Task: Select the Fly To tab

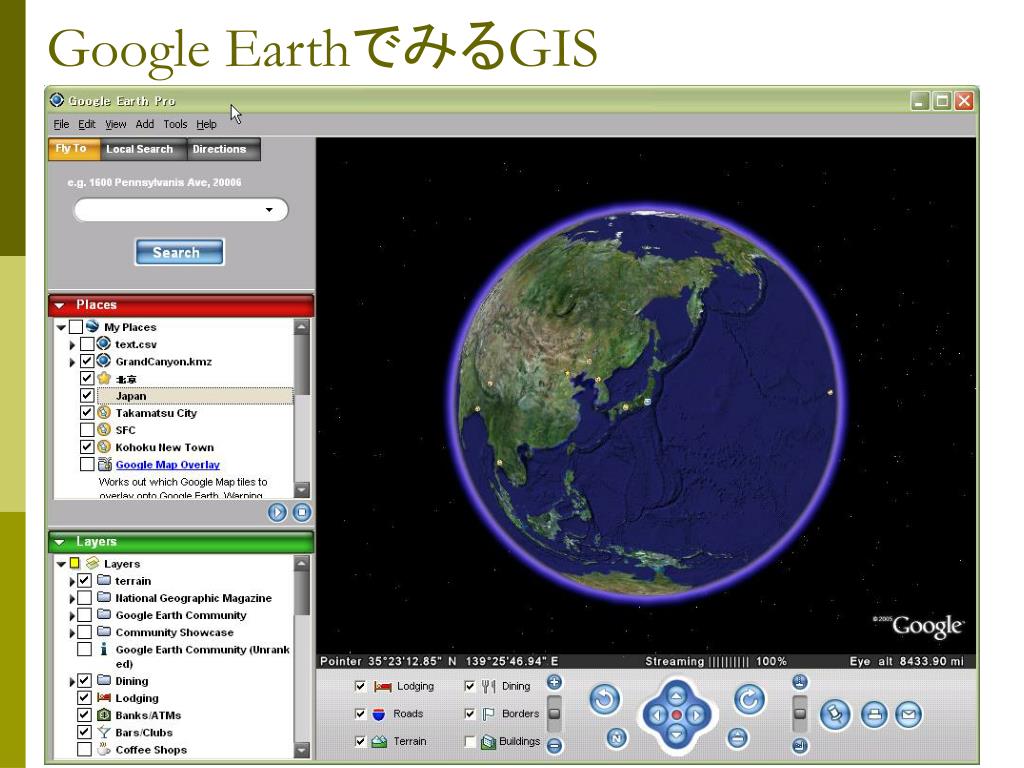Action: click(74, 149)
